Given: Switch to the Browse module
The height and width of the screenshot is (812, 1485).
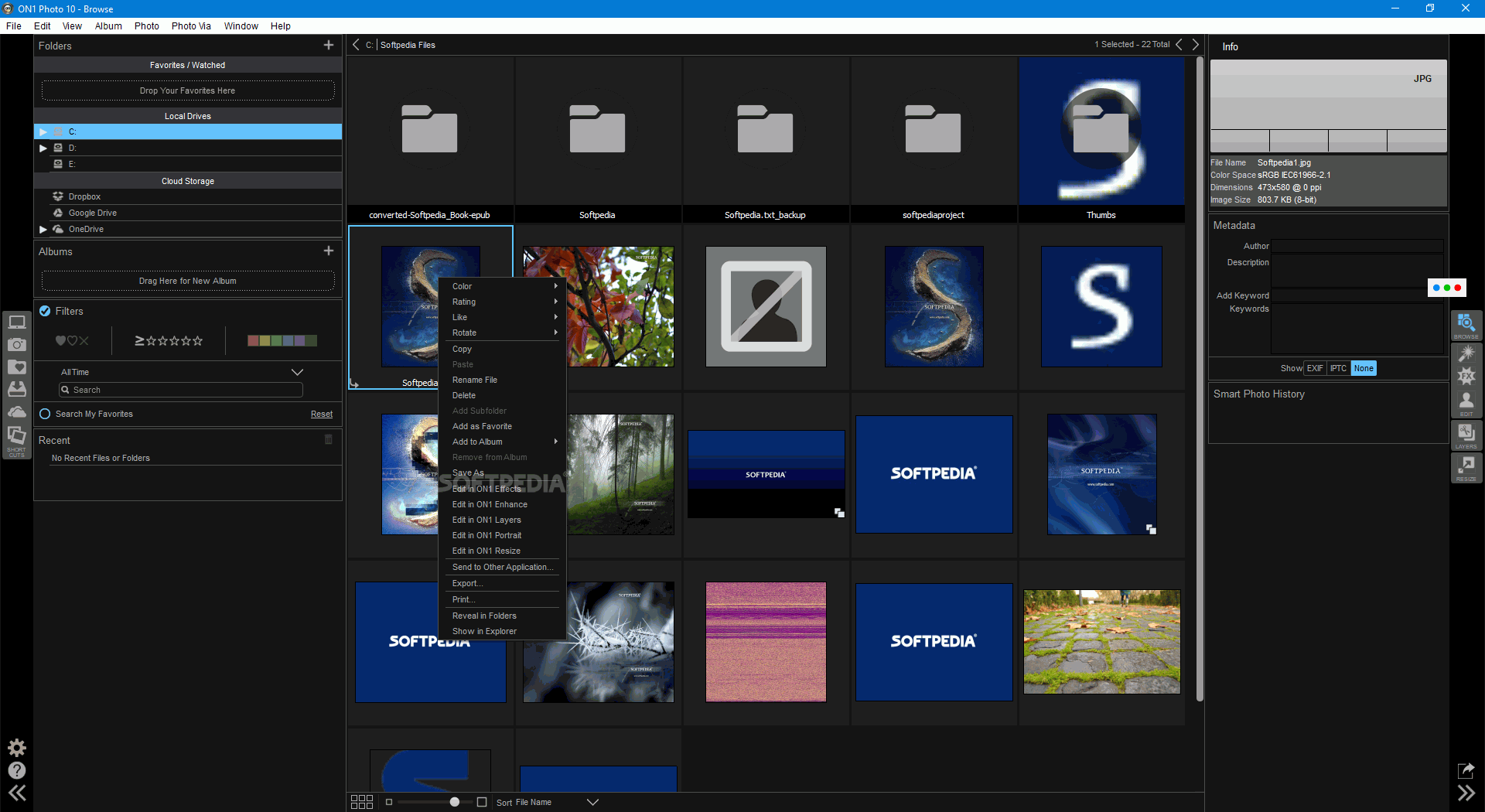Looking at the screenshot, I should pos(1466,325).
